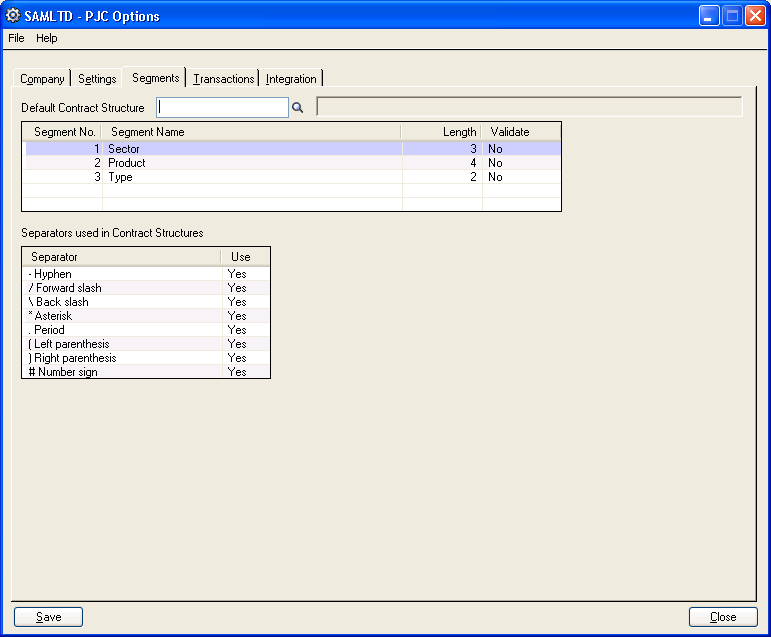Screen dimensions: 771x637
Task: Switch to the Settings tab
Action: tap(97, 79)
